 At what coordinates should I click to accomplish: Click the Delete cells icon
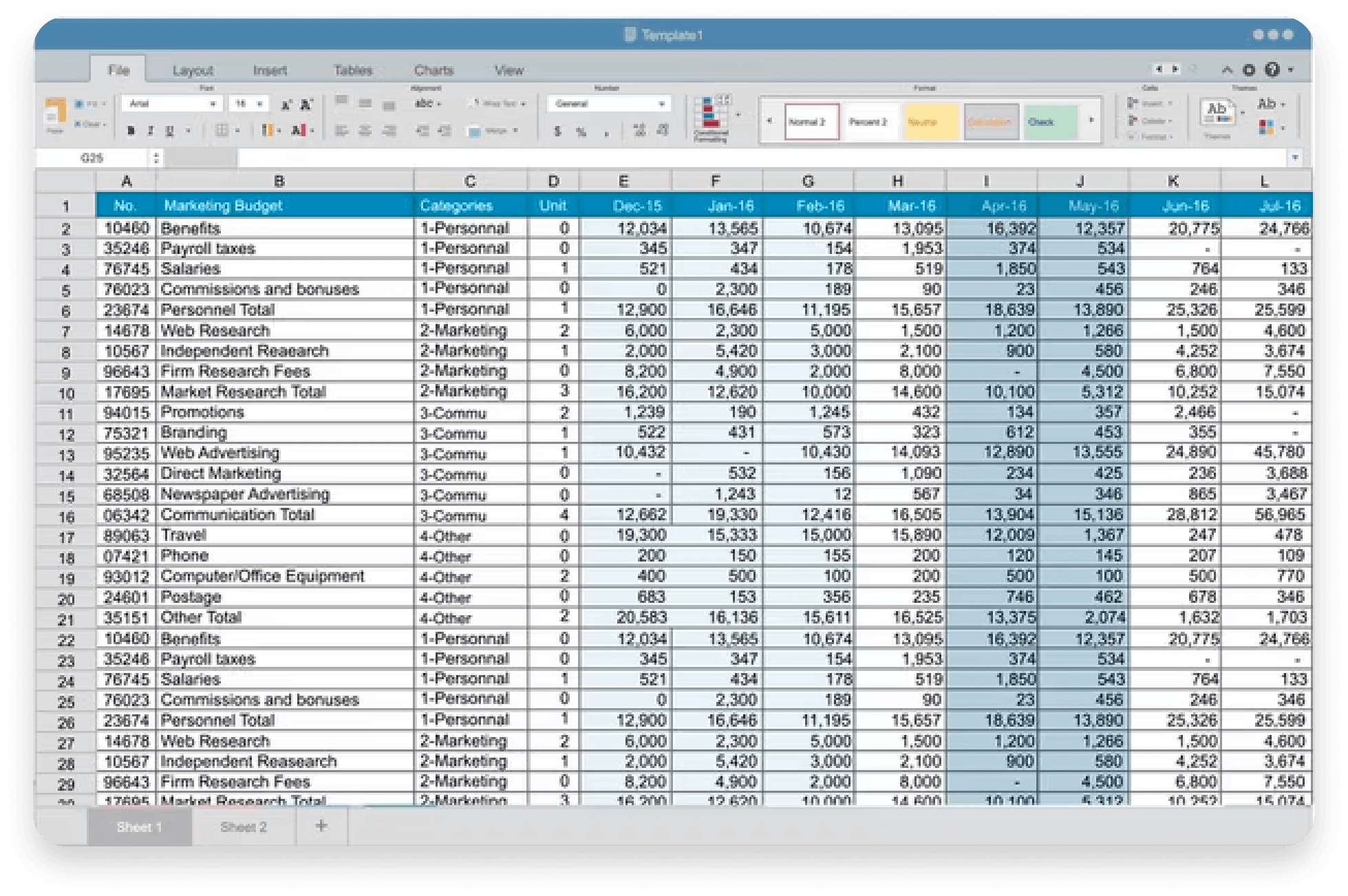pos(1133,120)
